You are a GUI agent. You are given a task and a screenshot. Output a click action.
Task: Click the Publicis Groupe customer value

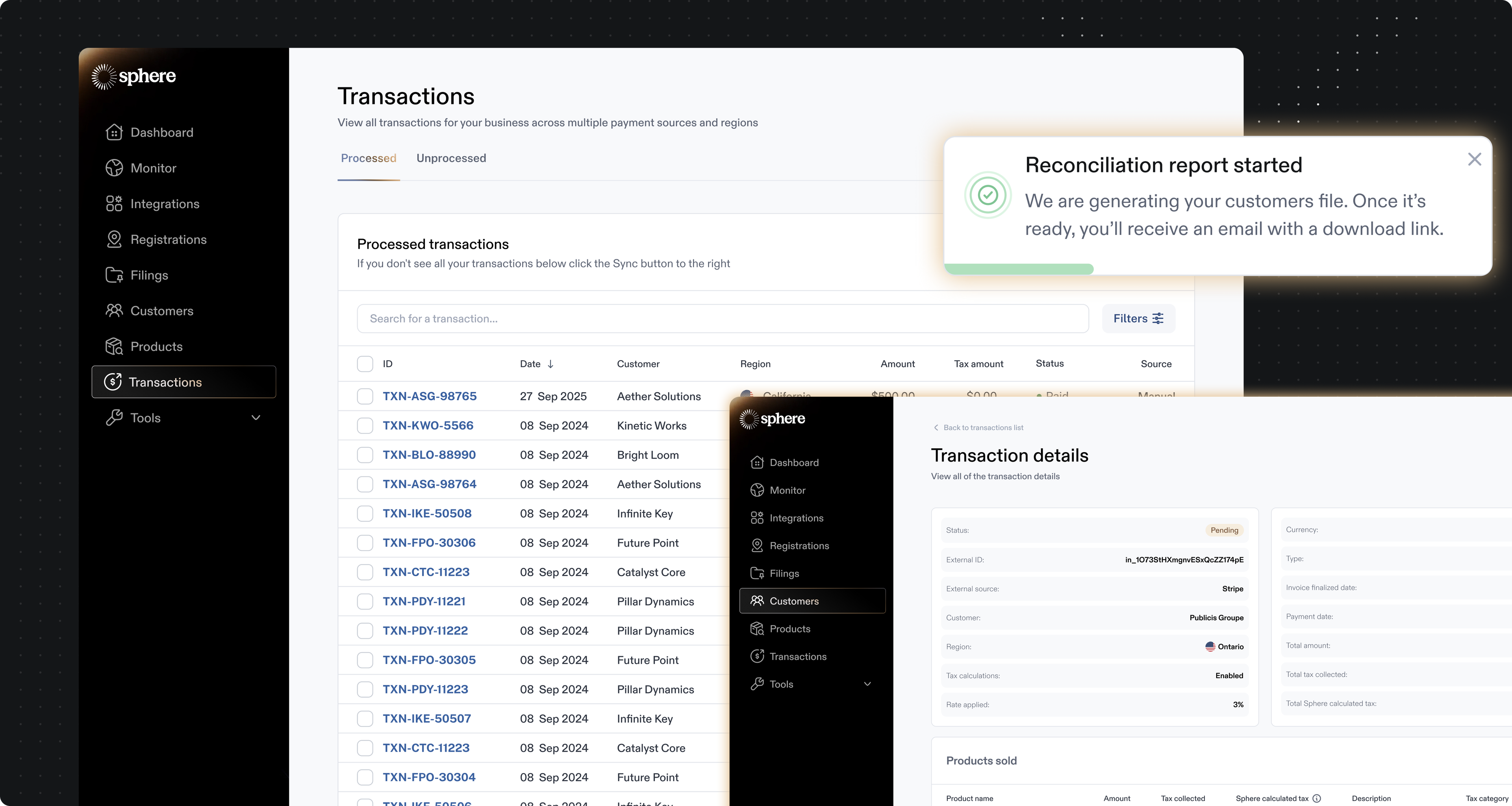[x=1216, y=618]
